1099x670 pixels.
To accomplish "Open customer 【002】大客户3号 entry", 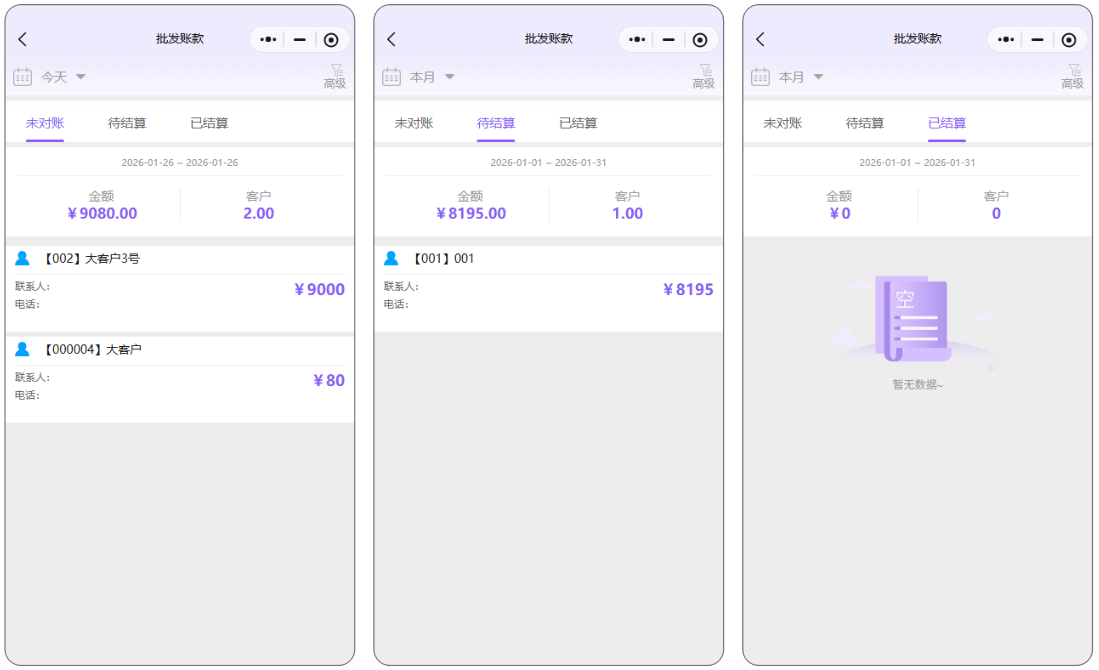I will coord(179,288).
